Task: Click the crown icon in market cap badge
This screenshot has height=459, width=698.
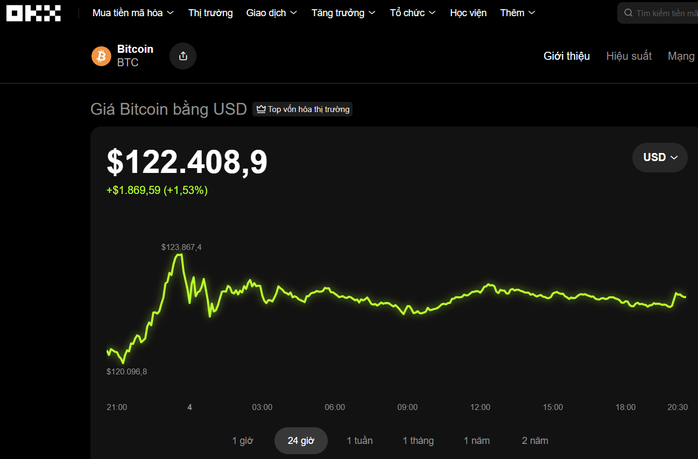Action: coord(260,109)
